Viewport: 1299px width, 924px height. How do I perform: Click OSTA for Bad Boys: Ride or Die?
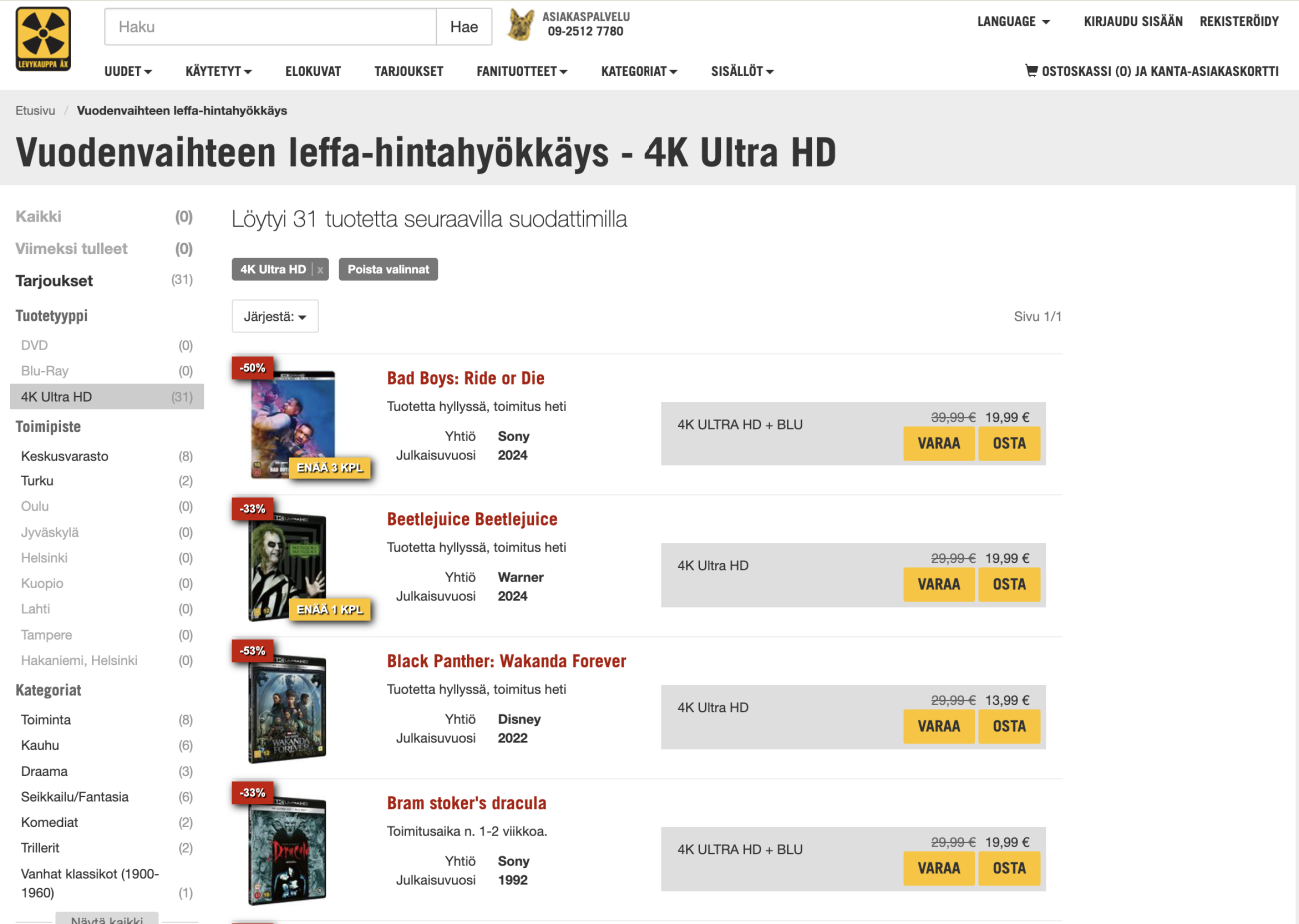(1009, 443)
